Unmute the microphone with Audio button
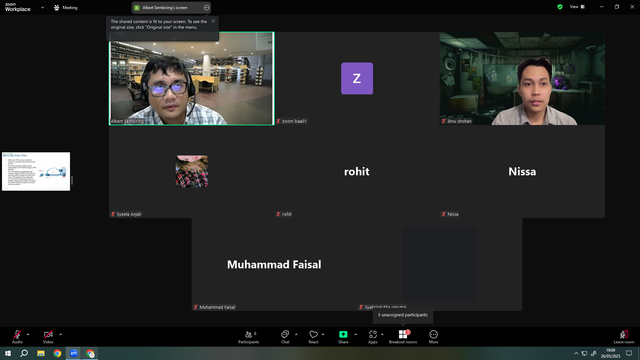640x360 pixels. point(17,336)
